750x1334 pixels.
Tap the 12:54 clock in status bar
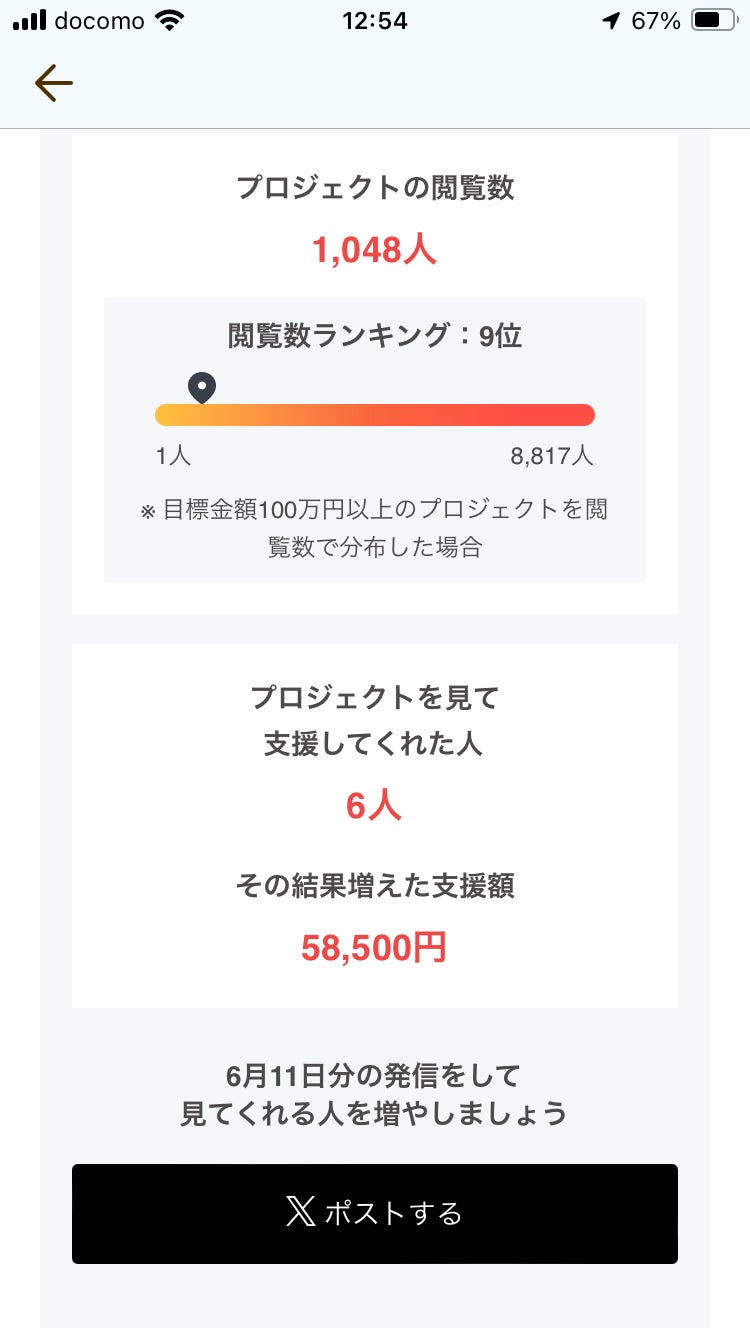click(374, 21)
